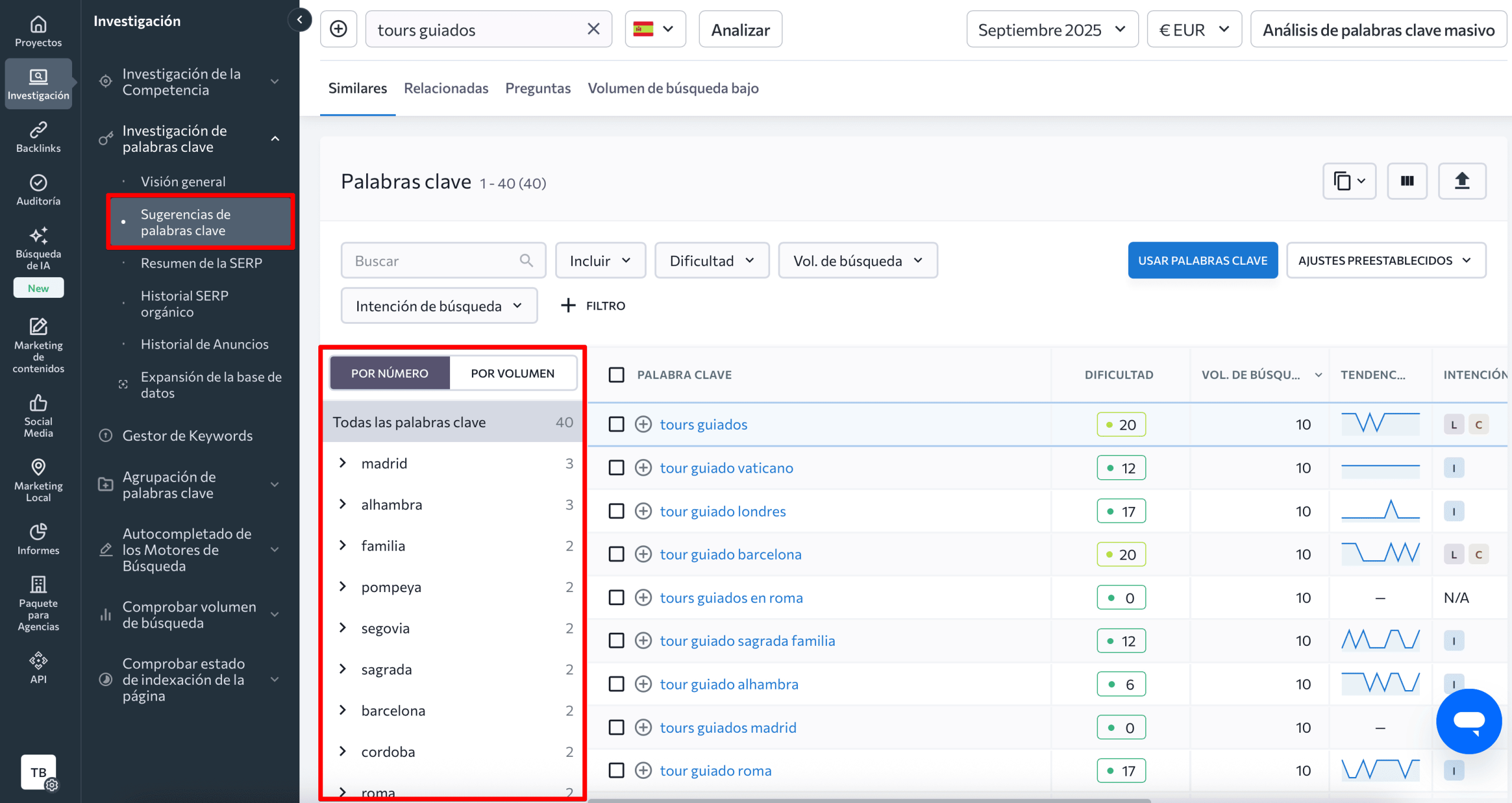Image resolution: width=1512 pixels, height=803 pixels.
Task: Open the columns layout icon button
Action: click(x=1407, y=181)
